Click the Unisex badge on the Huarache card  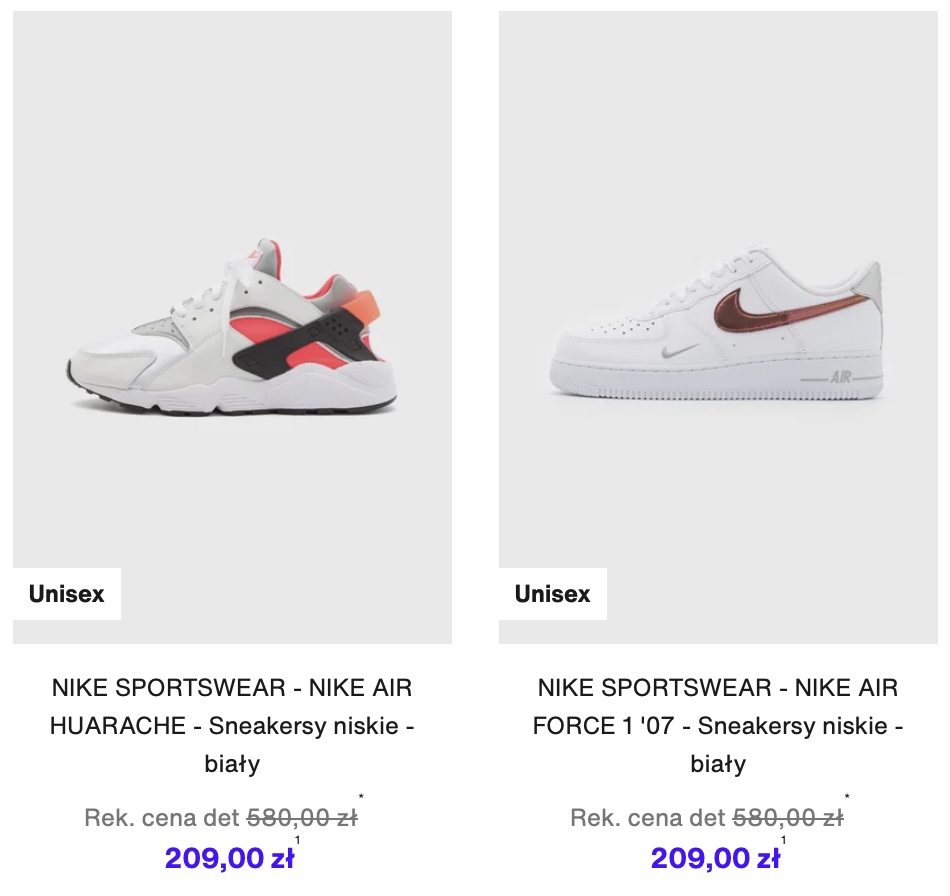click(67, 594)
